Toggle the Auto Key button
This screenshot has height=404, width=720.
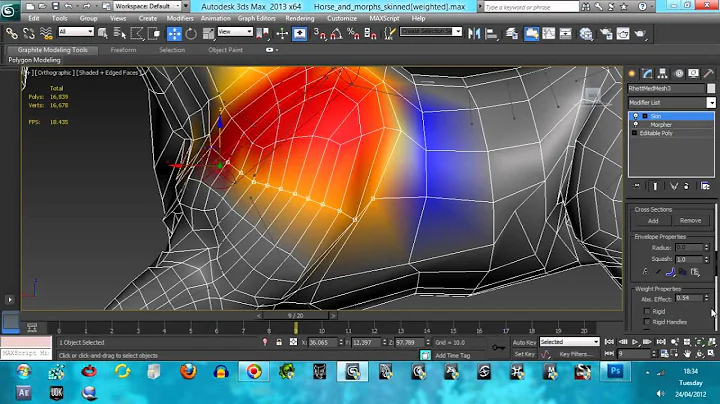click(x=524, y=342)
